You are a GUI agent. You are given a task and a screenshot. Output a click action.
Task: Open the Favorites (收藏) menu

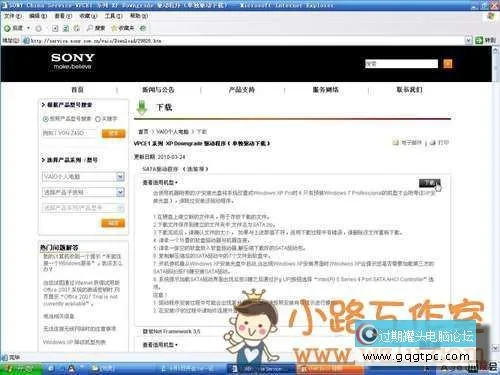(88, 16)
